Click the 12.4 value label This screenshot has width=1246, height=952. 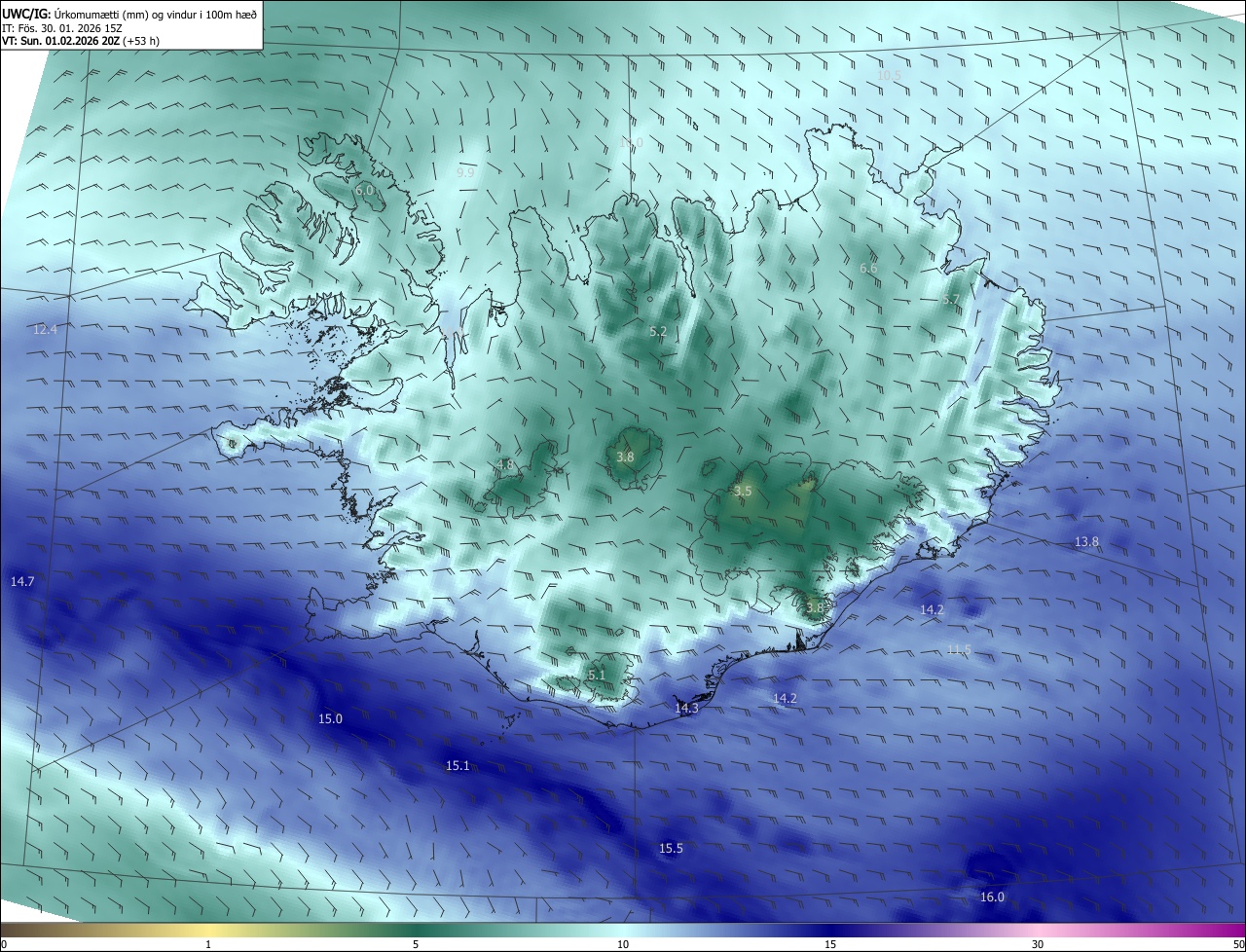pos(45,330)
